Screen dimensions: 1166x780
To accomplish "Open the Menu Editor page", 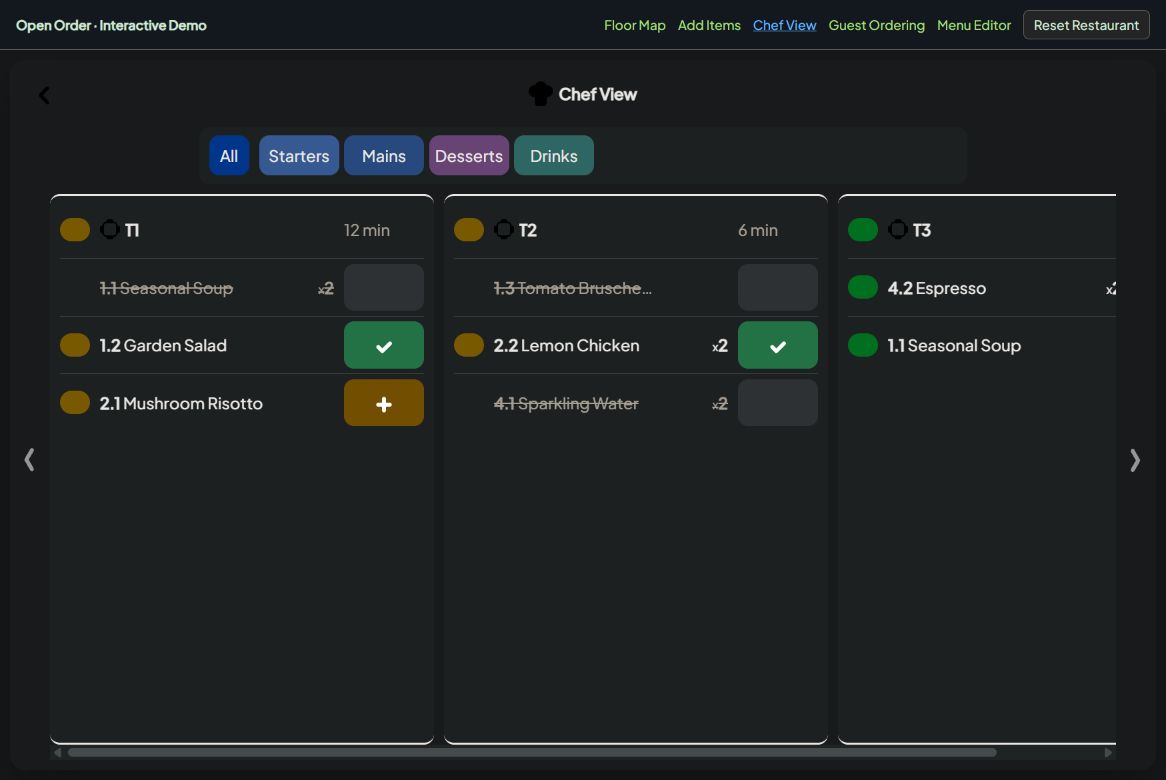I will coord(974,25).
